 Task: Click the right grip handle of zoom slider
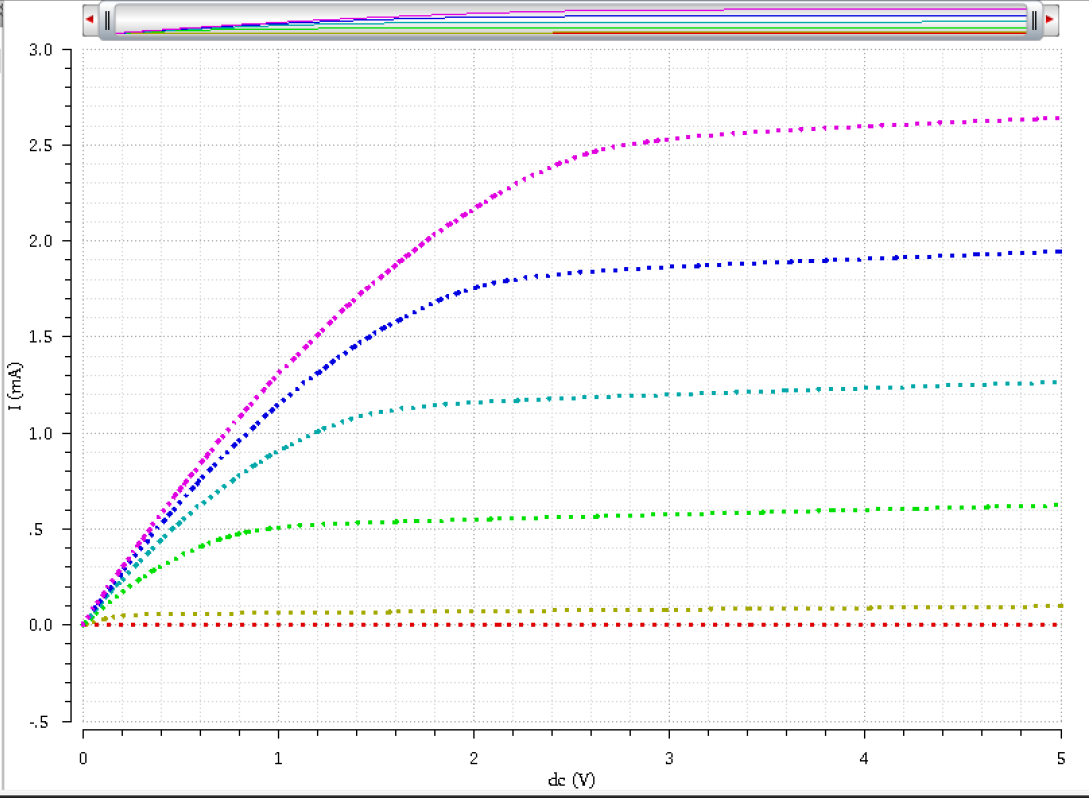(1033, 20)
